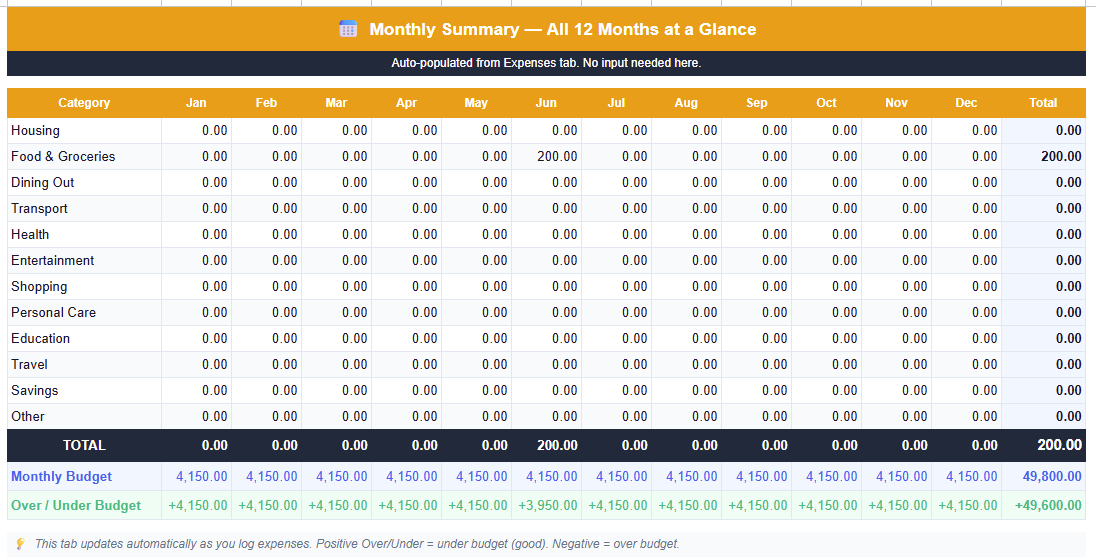Click the Over/Under total +49,600.00

tap(1044, 506)
